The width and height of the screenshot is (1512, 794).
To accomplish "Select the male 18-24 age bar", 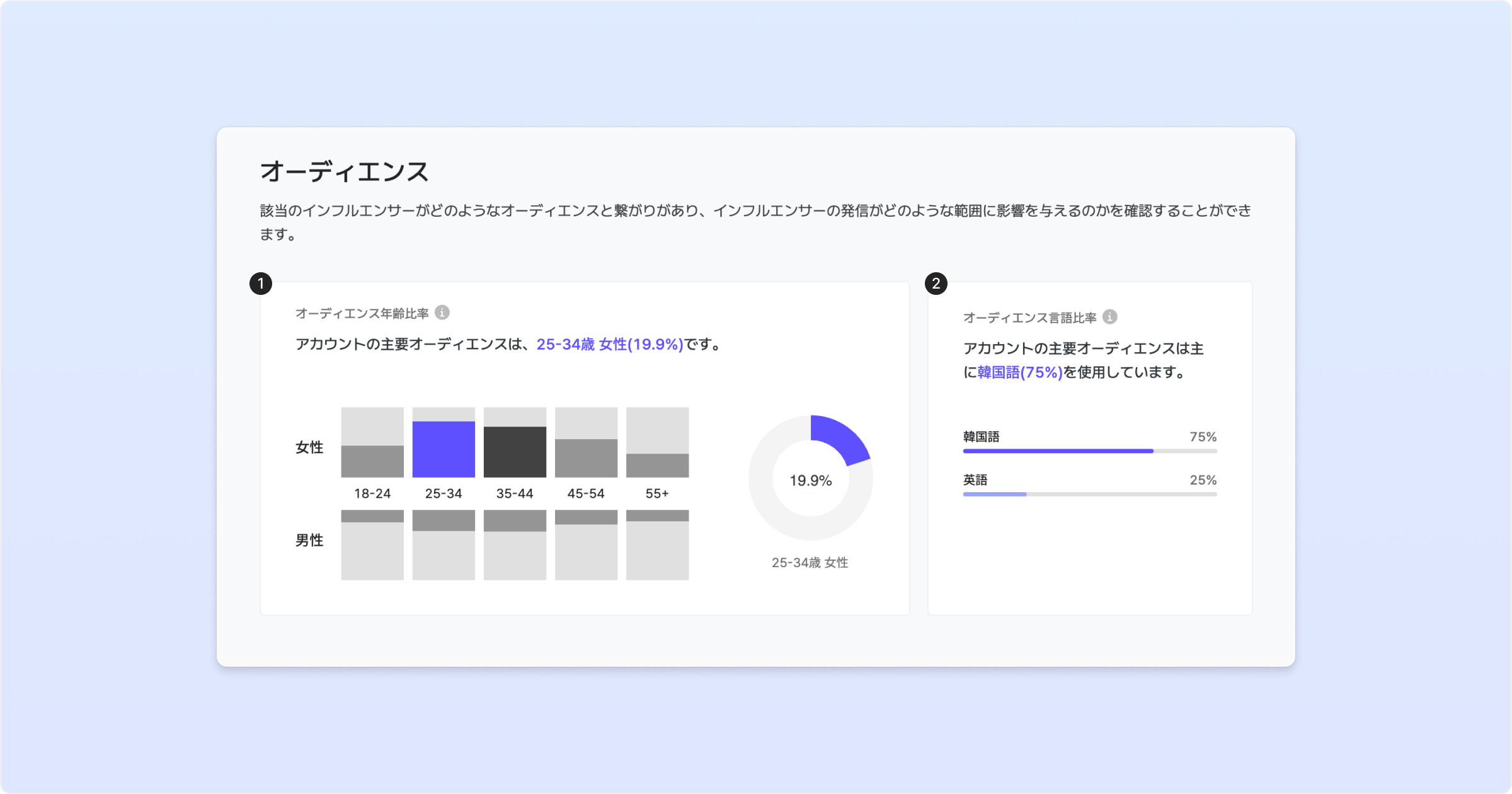I will (372, 517).
